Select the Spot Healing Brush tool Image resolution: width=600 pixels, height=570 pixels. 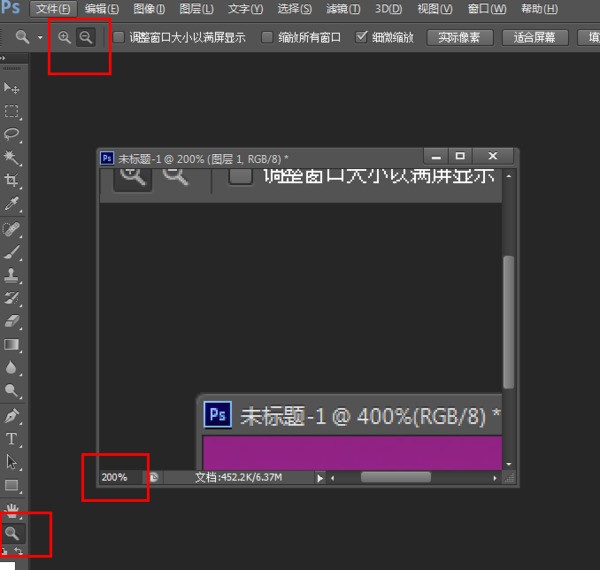11,229
